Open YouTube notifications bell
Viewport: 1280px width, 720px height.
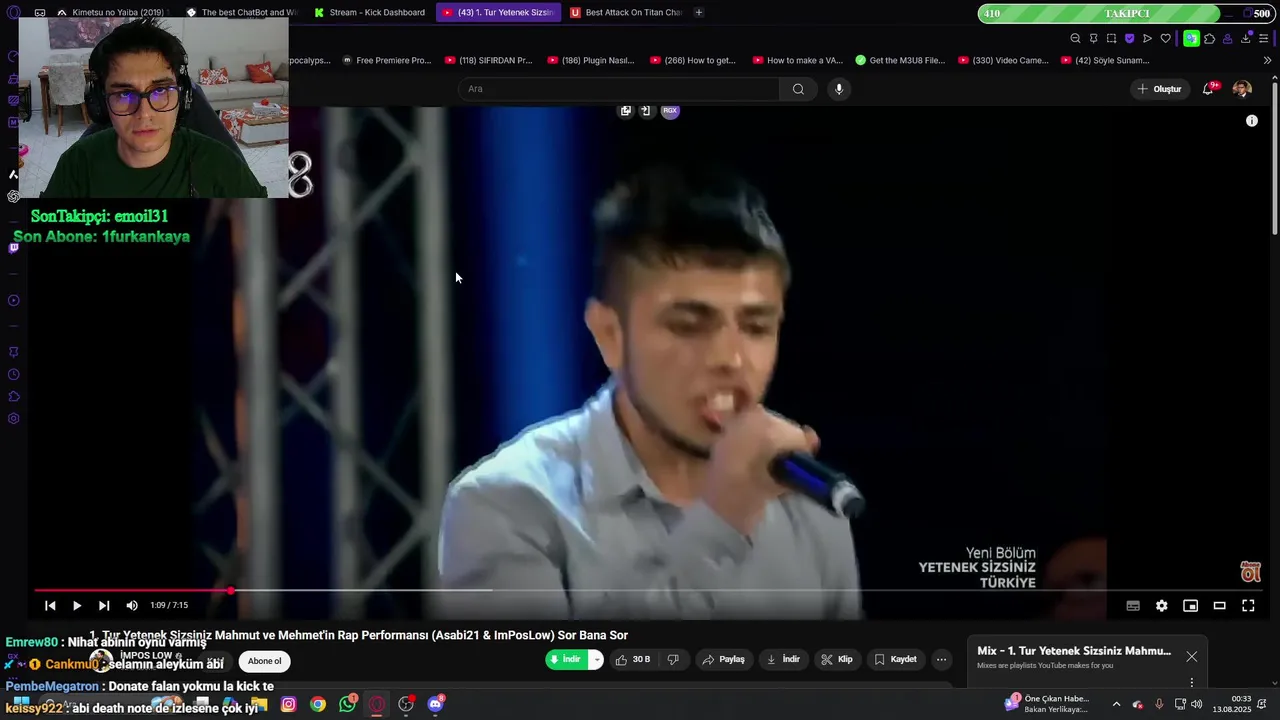[1209, 89]
